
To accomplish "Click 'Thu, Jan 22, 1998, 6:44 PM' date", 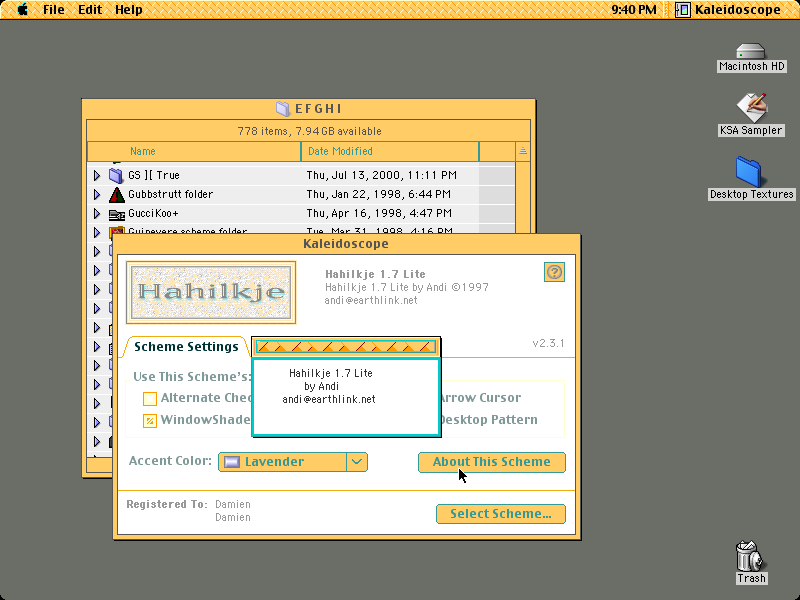I will tap(379, 194).
